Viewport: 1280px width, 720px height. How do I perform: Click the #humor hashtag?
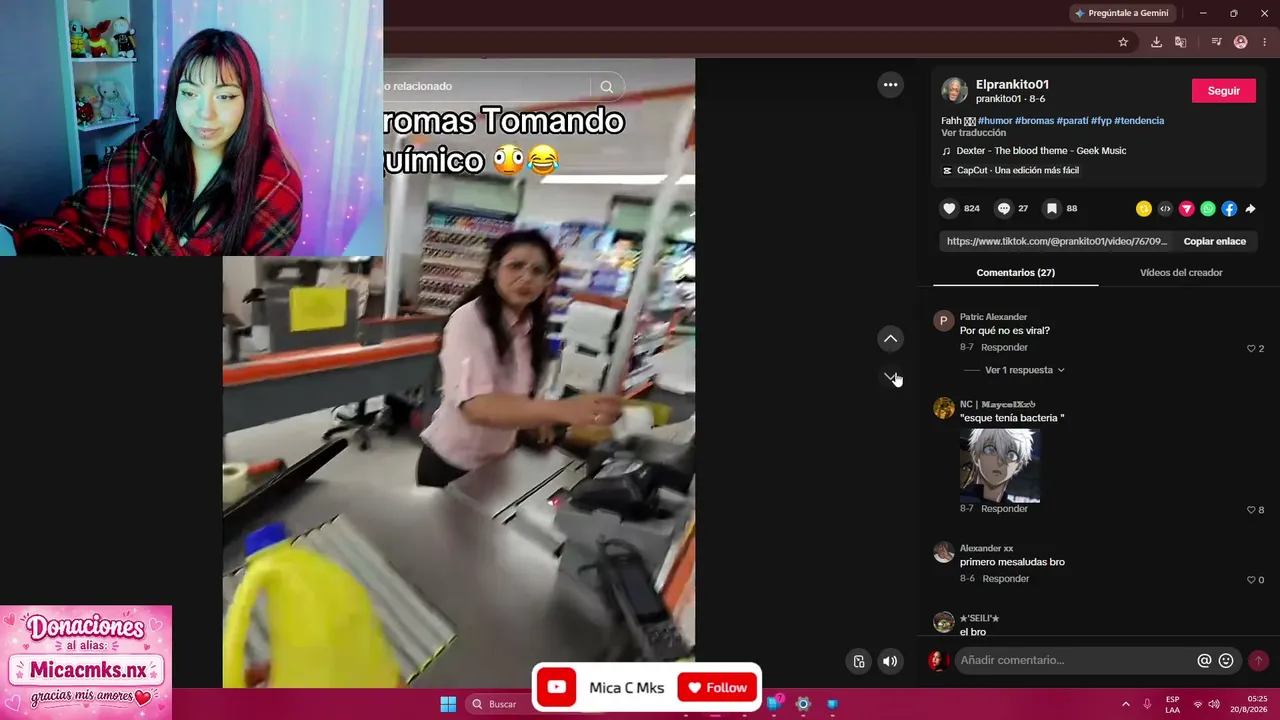click(x=995, y=121)
